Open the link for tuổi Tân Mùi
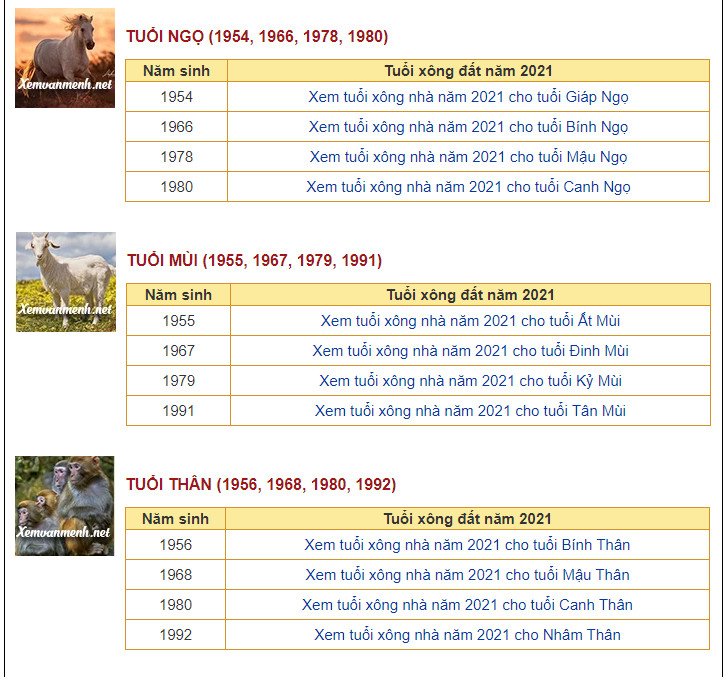Viewport: 725px width, 677px height. point(470,411)
